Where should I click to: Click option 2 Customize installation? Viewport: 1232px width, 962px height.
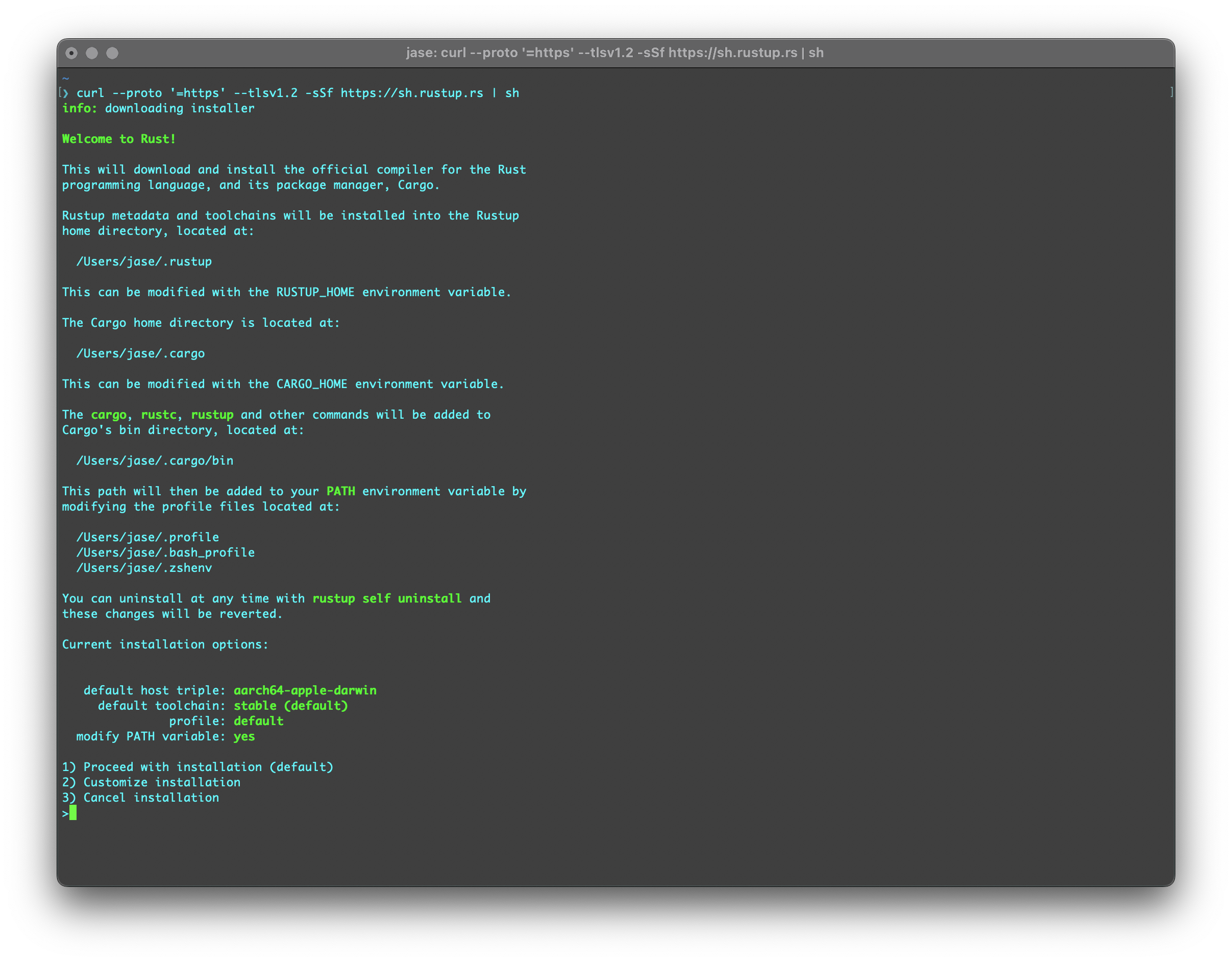click(151, 782)
